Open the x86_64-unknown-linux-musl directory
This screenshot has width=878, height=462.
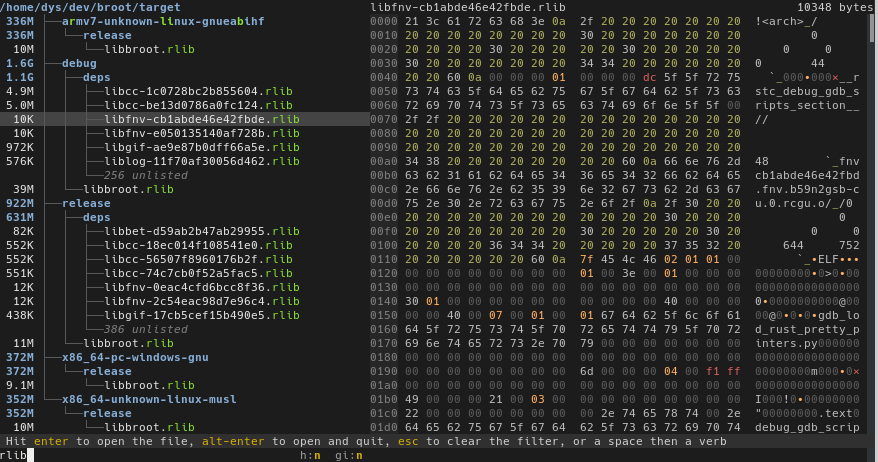click(x=149, y=399)
